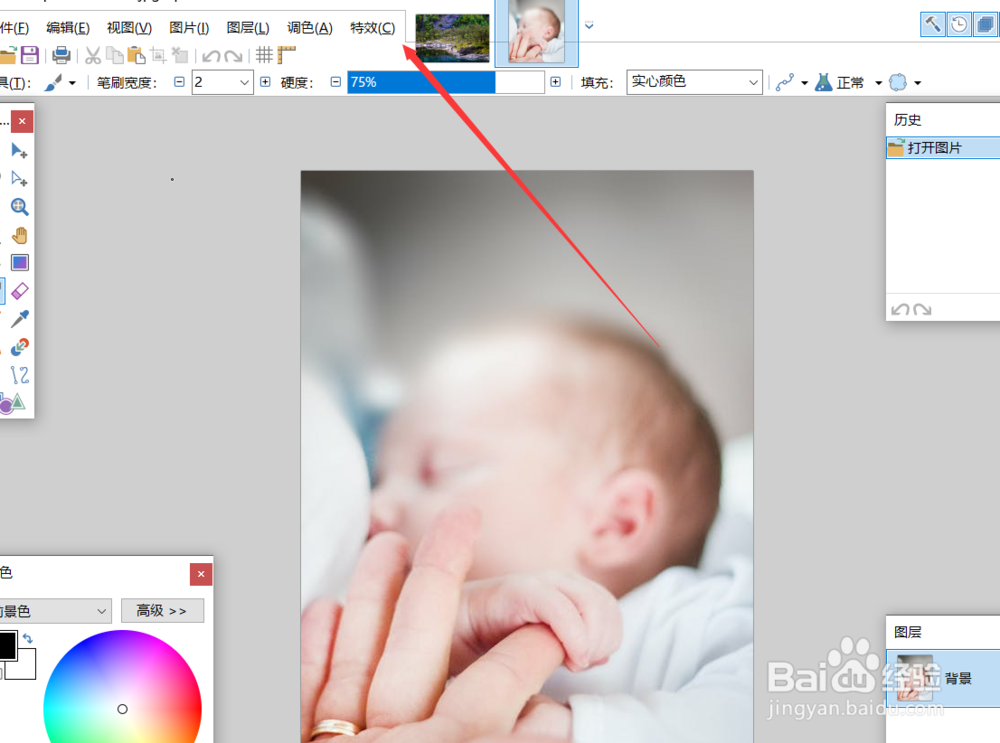The height and width of the screenshot is (743, 1000).
Task: Click the save floppy disk icon
Action: click(29, 55)
